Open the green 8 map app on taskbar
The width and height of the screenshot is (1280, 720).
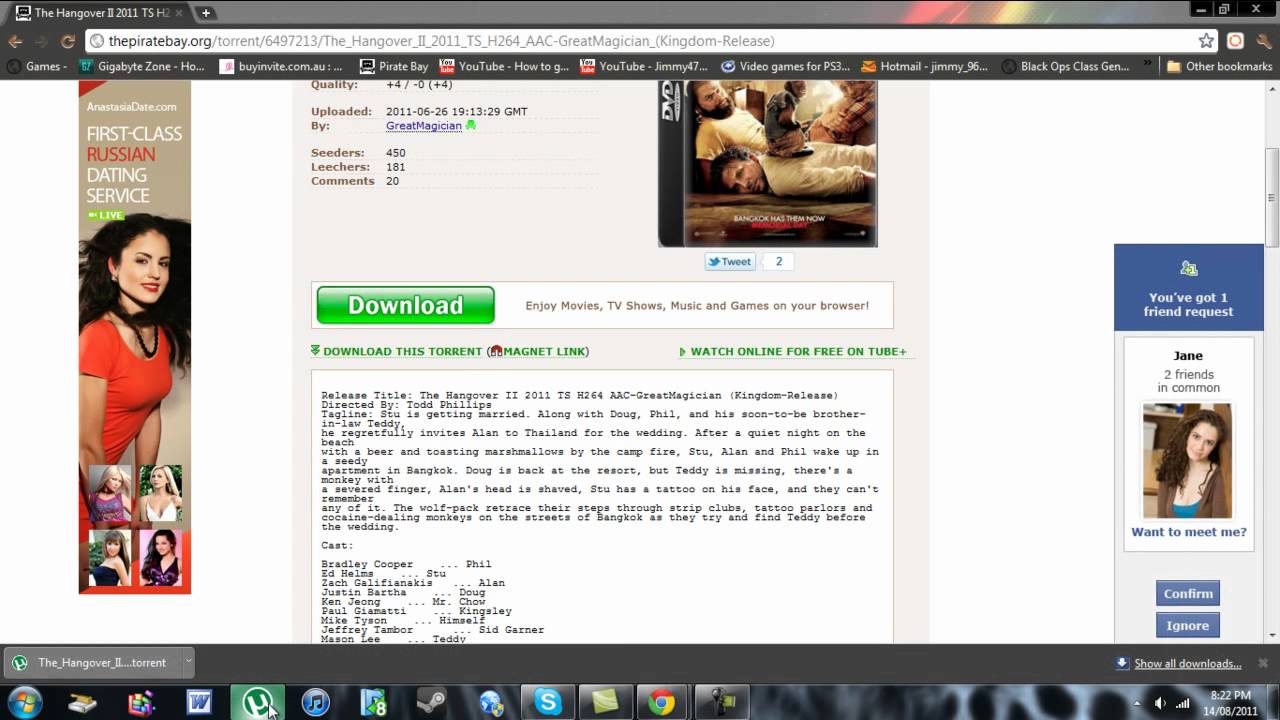click(373, 703)
